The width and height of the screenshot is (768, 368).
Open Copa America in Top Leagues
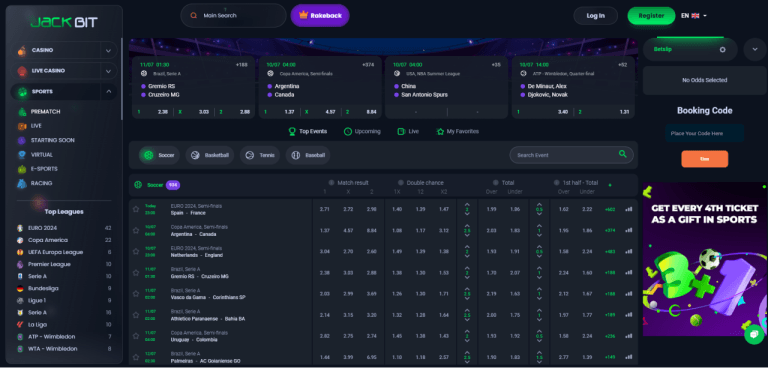click(64, 240)
